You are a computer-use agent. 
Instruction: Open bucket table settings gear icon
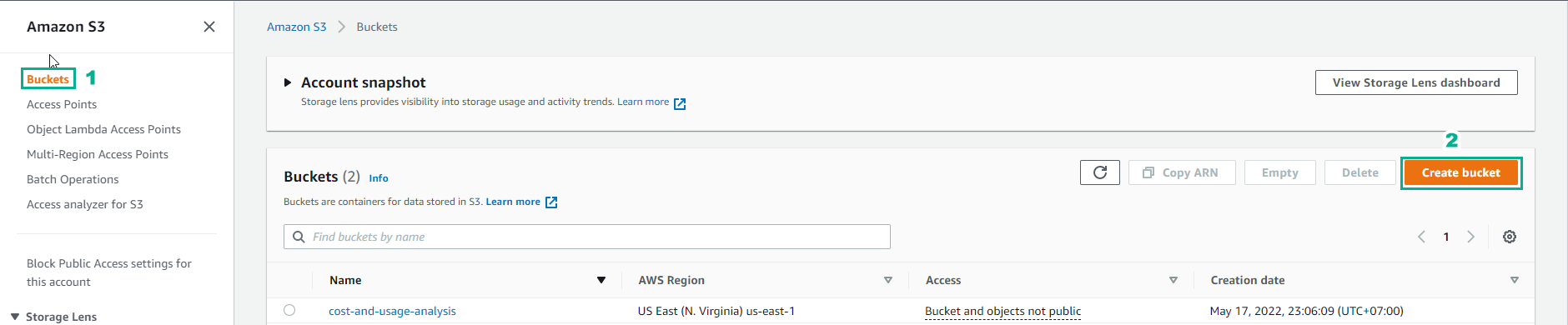click(1510, 237)
